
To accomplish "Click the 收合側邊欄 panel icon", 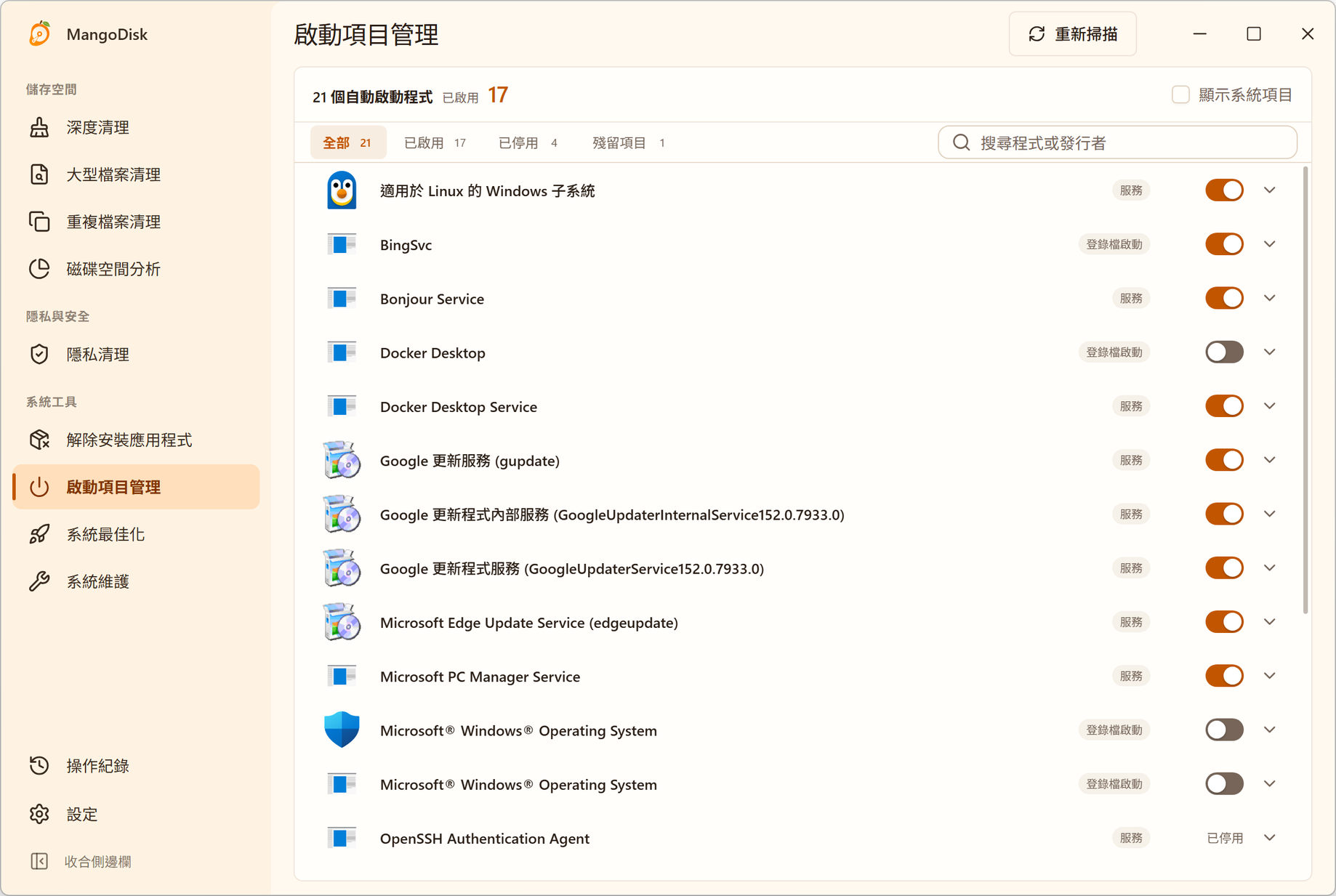I will (x=39, y=861).
